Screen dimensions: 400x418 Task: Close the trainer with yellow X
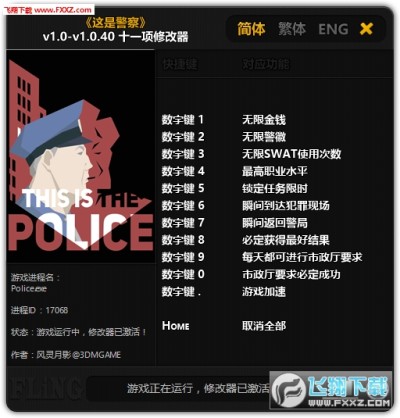coord(366,29)
